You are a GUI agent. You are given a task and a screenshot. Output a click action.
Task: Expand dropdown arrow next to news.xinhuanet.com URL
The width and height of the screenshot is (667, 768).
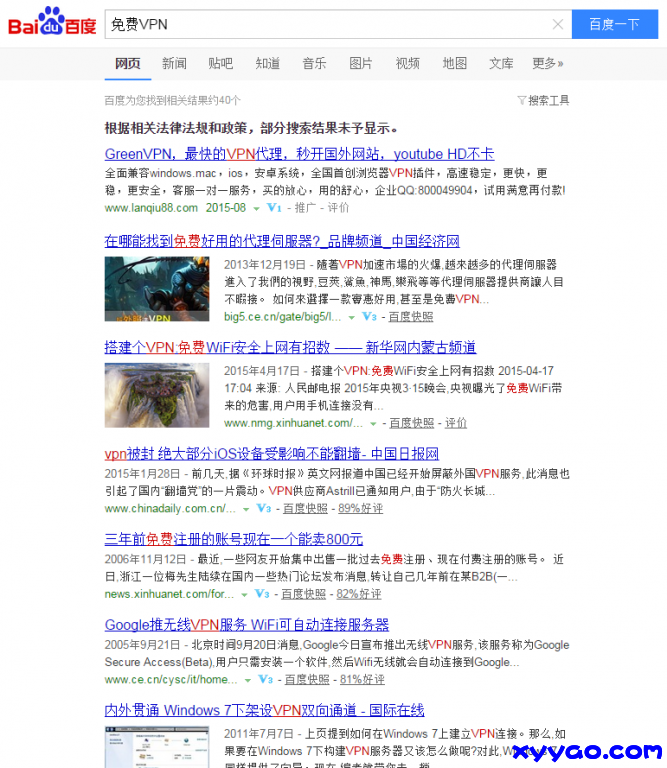click(244, 595)
